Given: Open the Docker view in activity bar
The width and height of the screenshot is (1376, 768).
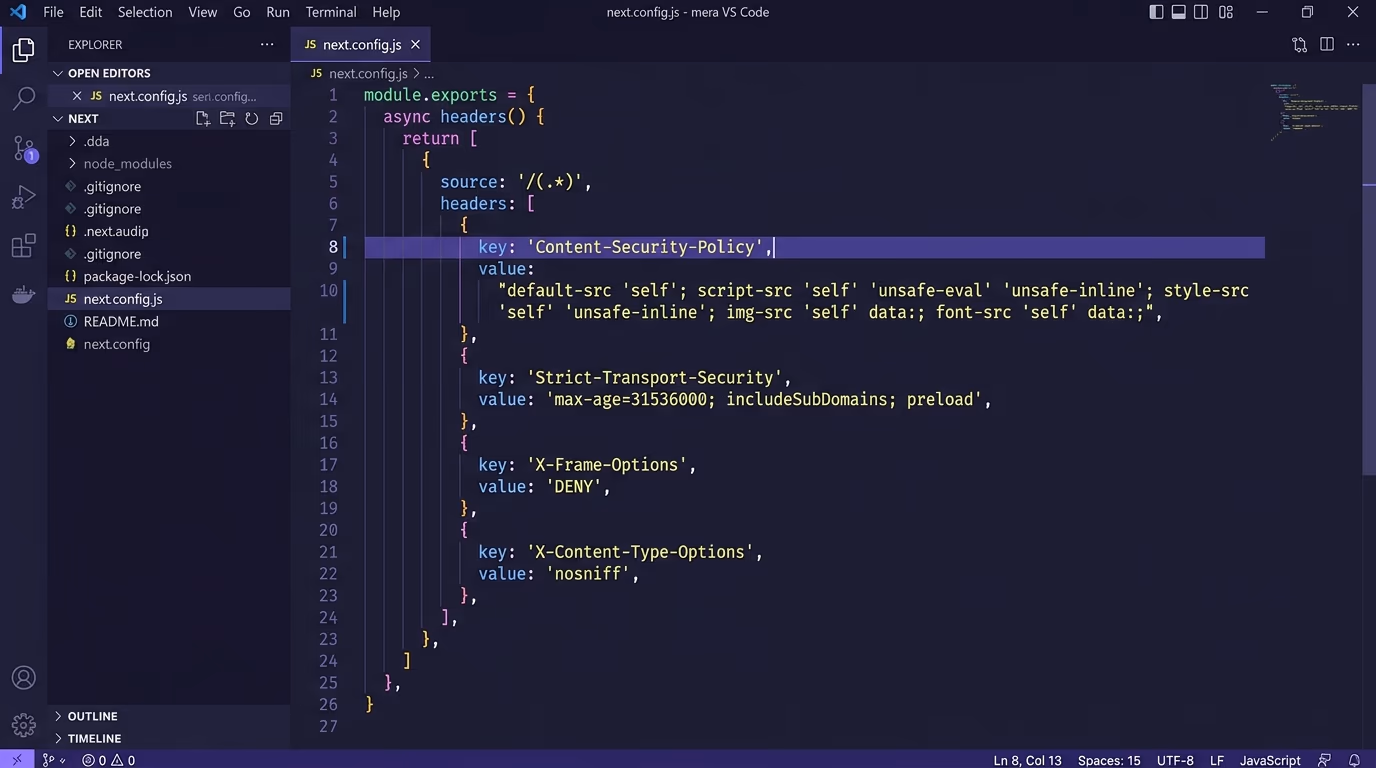Looking at the screenshot, I should 24,295.
